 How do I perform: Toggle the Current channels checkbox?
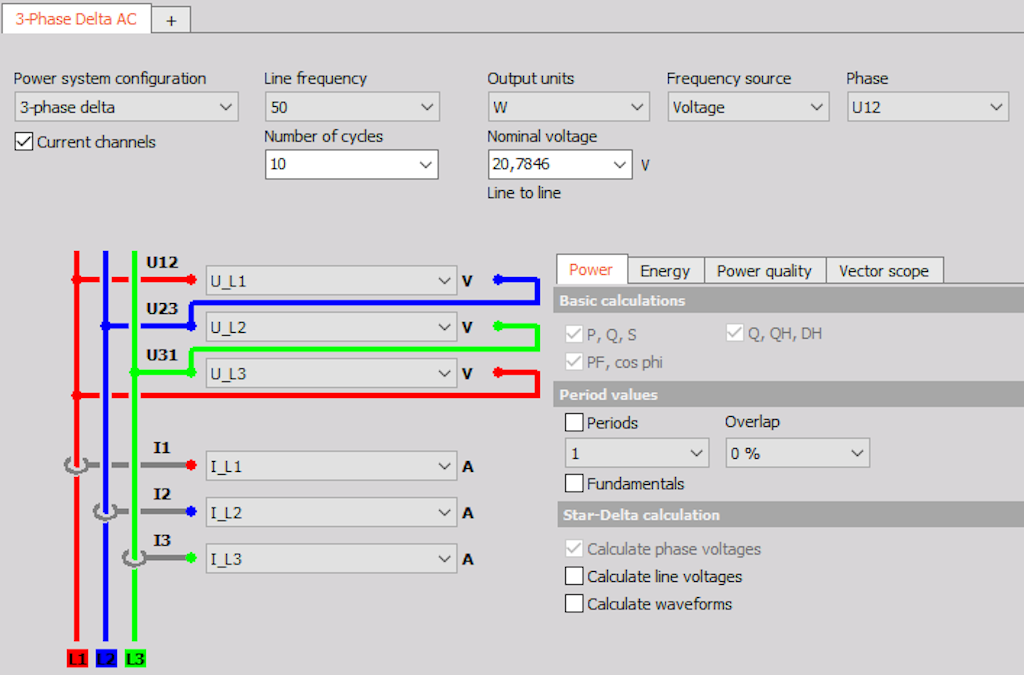click(x=24, y=142)
